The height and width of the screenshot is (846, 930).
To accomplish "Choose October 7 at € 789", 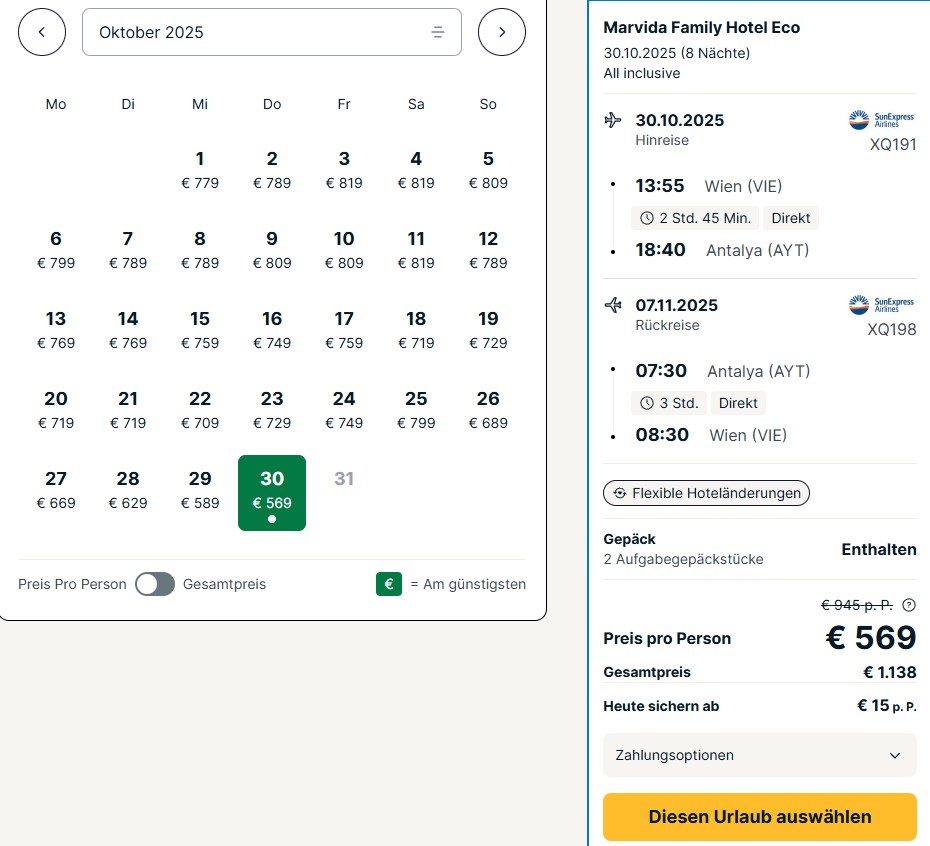I will click(x=128, y=250).
